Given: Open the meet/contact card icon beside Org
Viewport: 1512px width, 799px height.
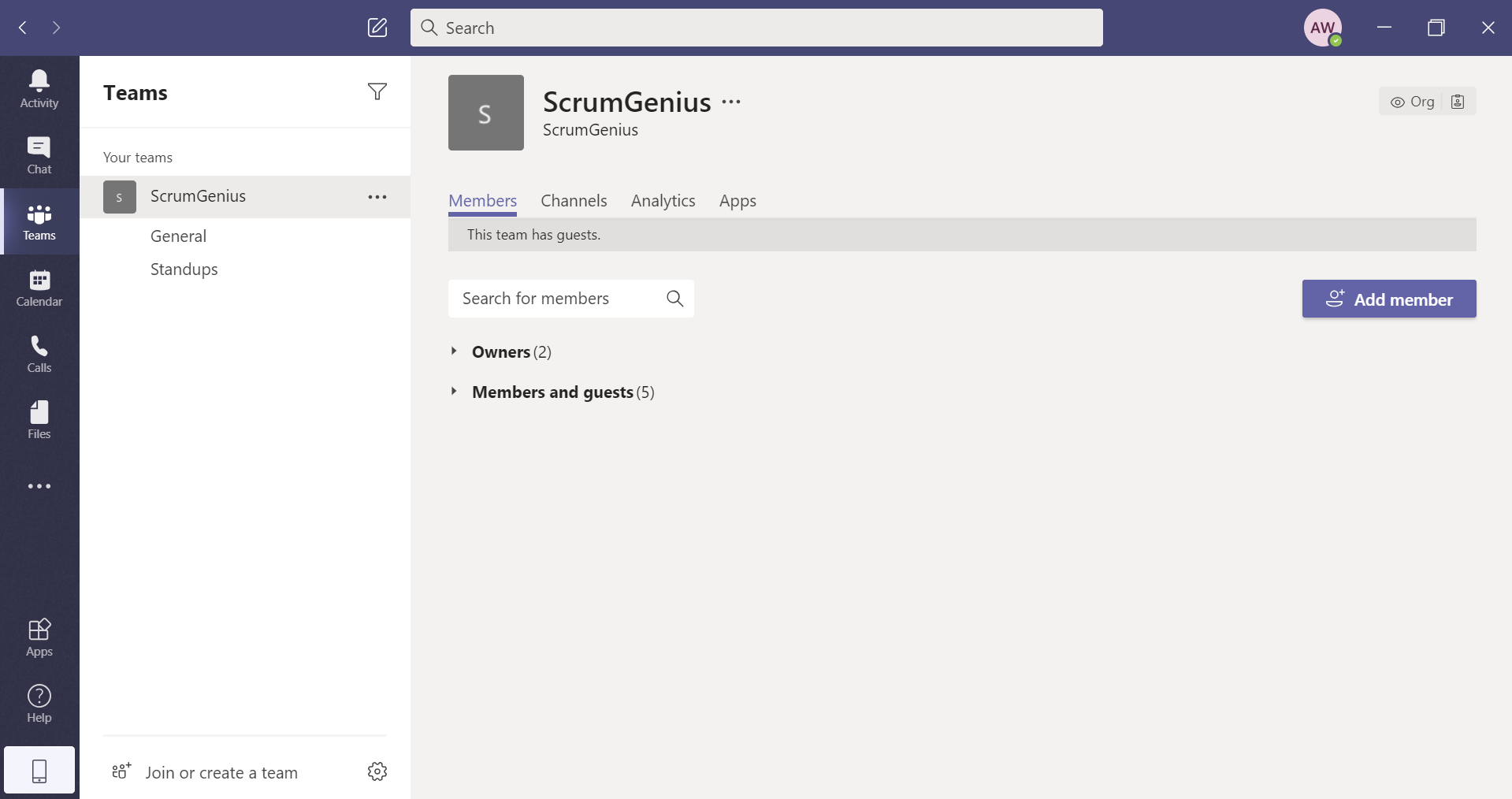Looking at the screenshot, I should point(1458,102).
